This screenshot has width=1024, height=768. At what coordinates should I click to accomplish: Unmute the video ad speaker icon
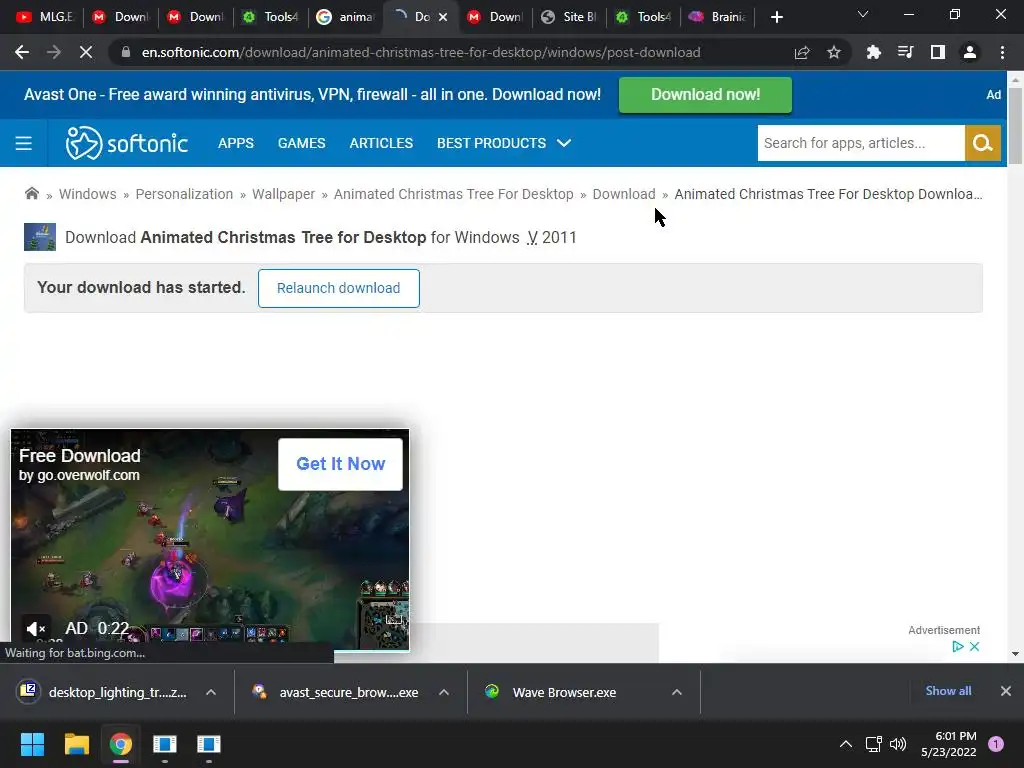coord(36,628)
